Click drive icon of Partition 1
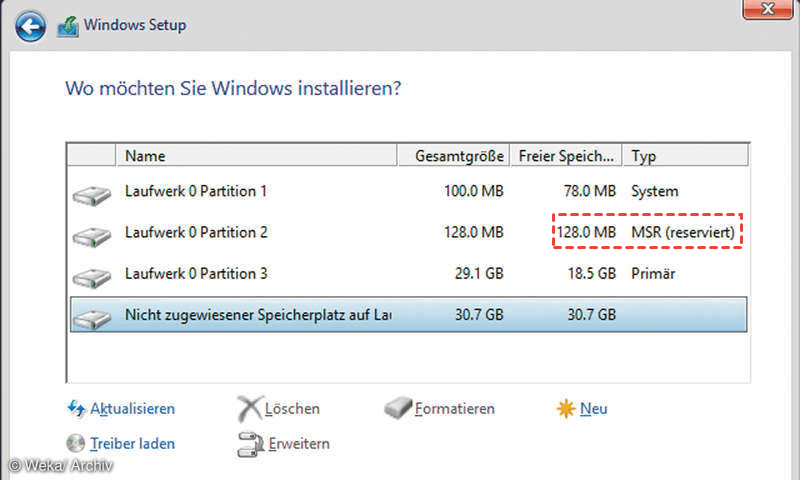Screen dimensions: 800x480 [x=92, y=192]
